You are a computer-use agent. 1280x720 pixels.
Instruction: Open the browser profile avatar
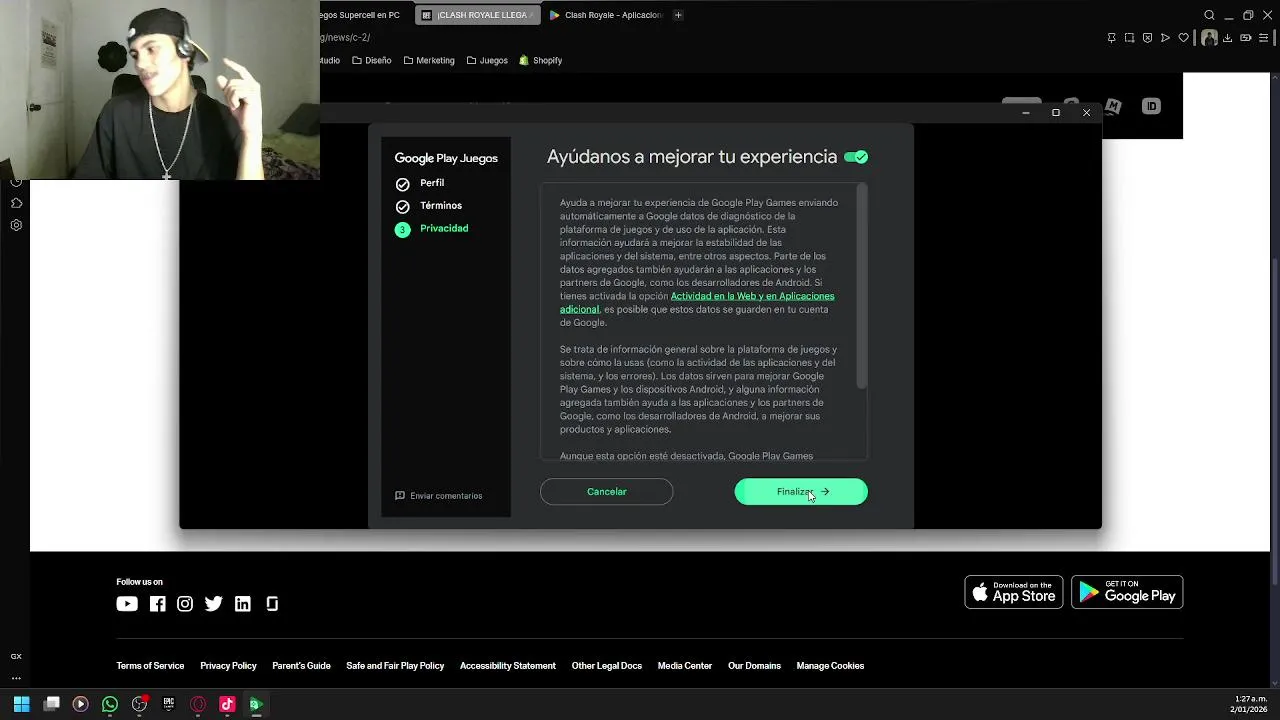coord(1209,38)
